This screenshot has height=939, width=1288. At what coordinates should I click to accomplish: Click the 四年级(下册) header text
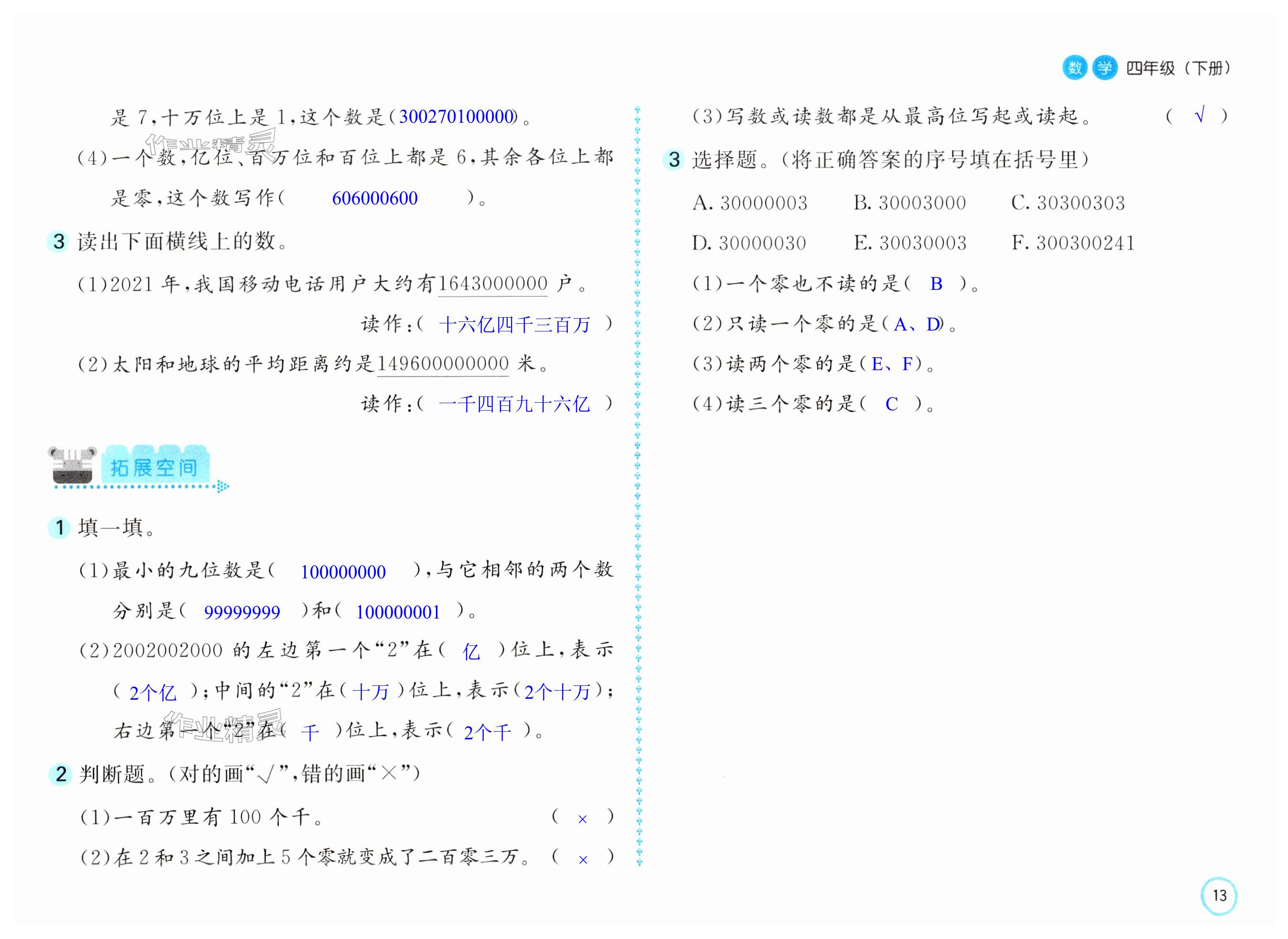click(1178, 68)
